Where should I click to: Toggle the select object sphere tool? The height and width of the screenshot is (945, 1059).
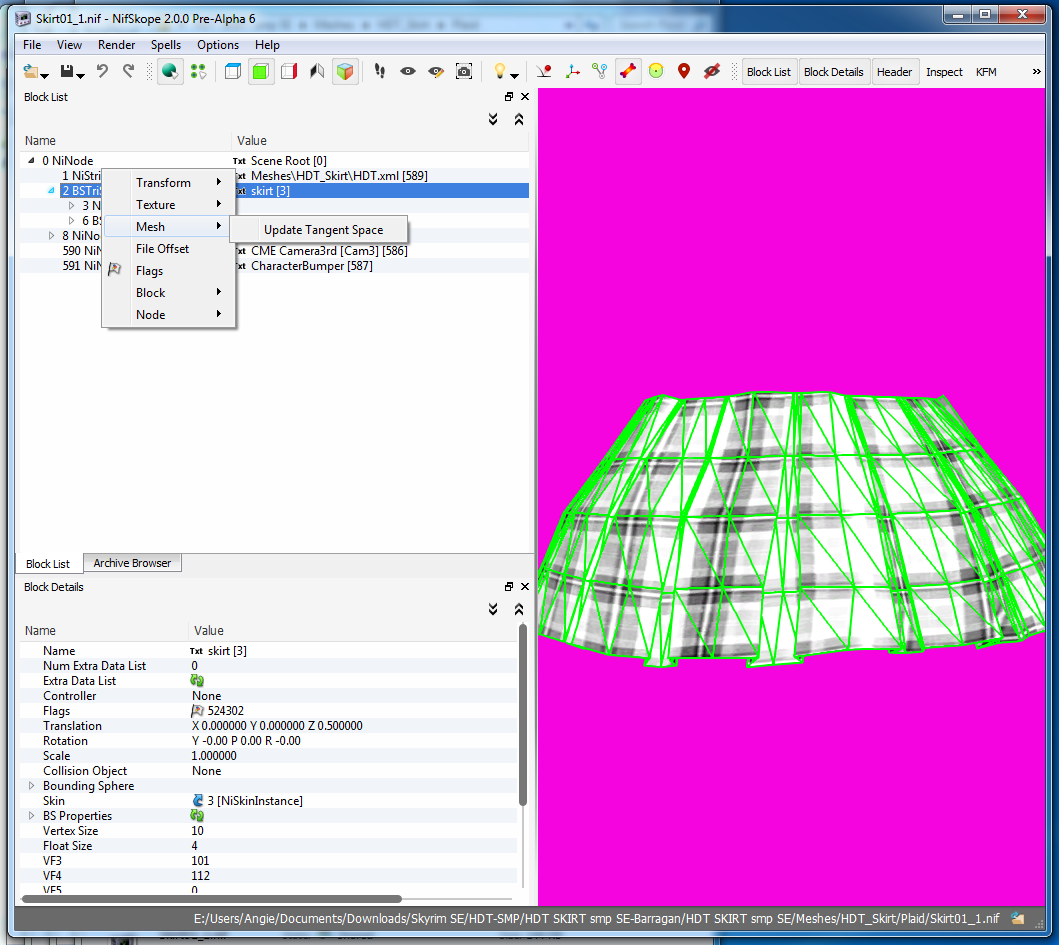point(170,71)
